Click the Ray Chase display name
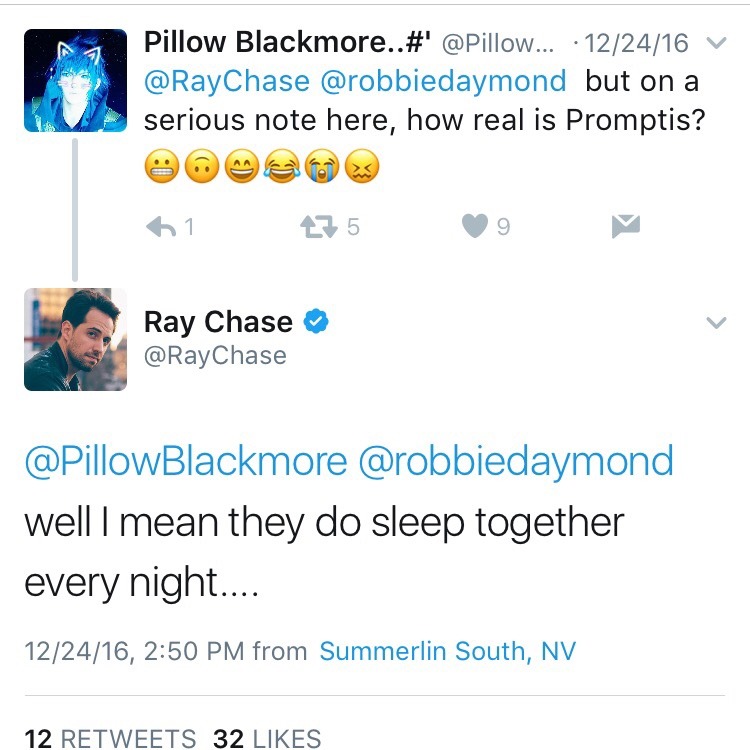 click(218, 322)
